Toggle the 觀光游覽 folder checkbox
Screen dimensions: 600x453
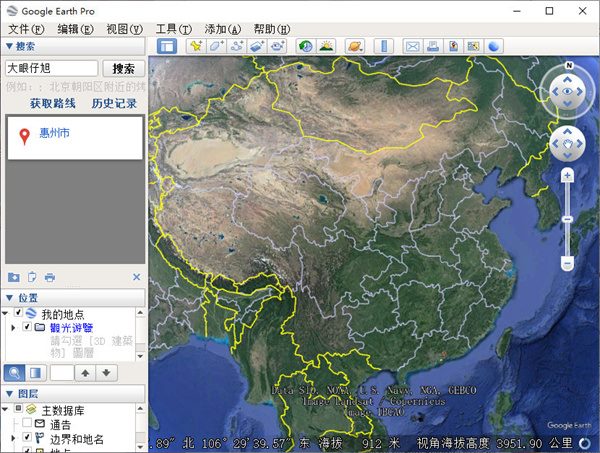[26, 327]
